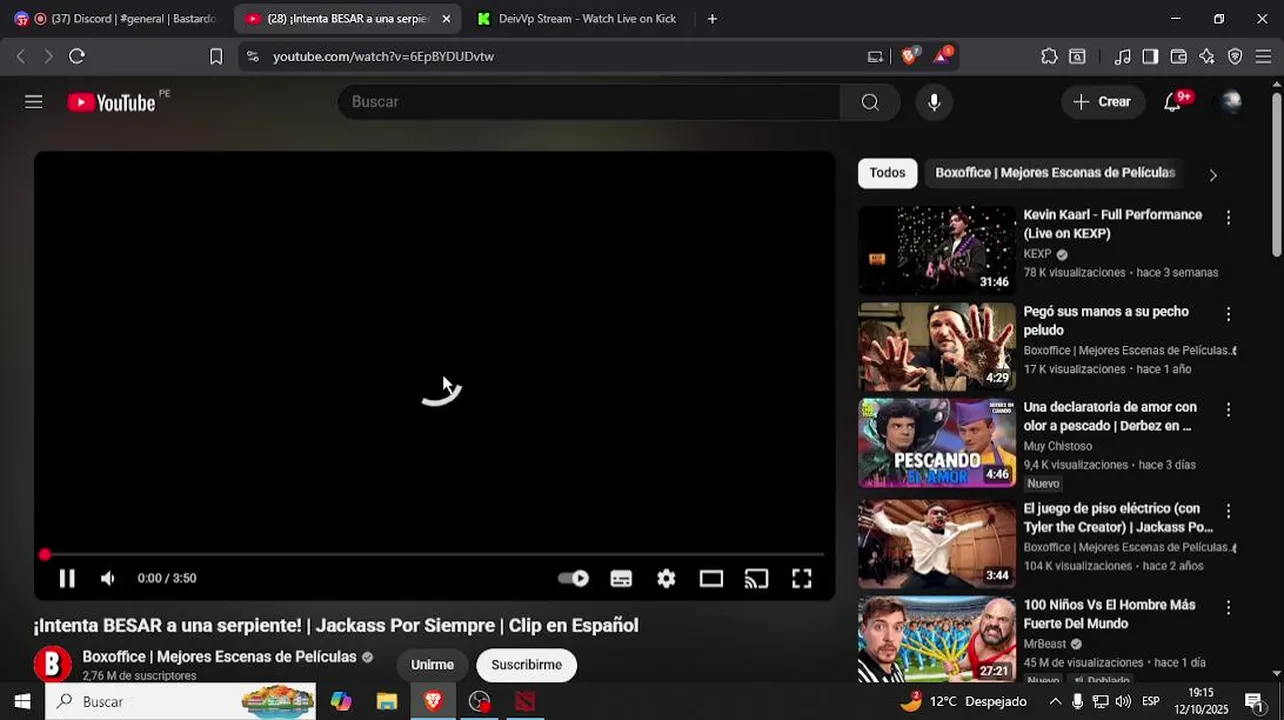Enter fullscreen mode
Screen dimensions: 1284x720
[802, 578]
